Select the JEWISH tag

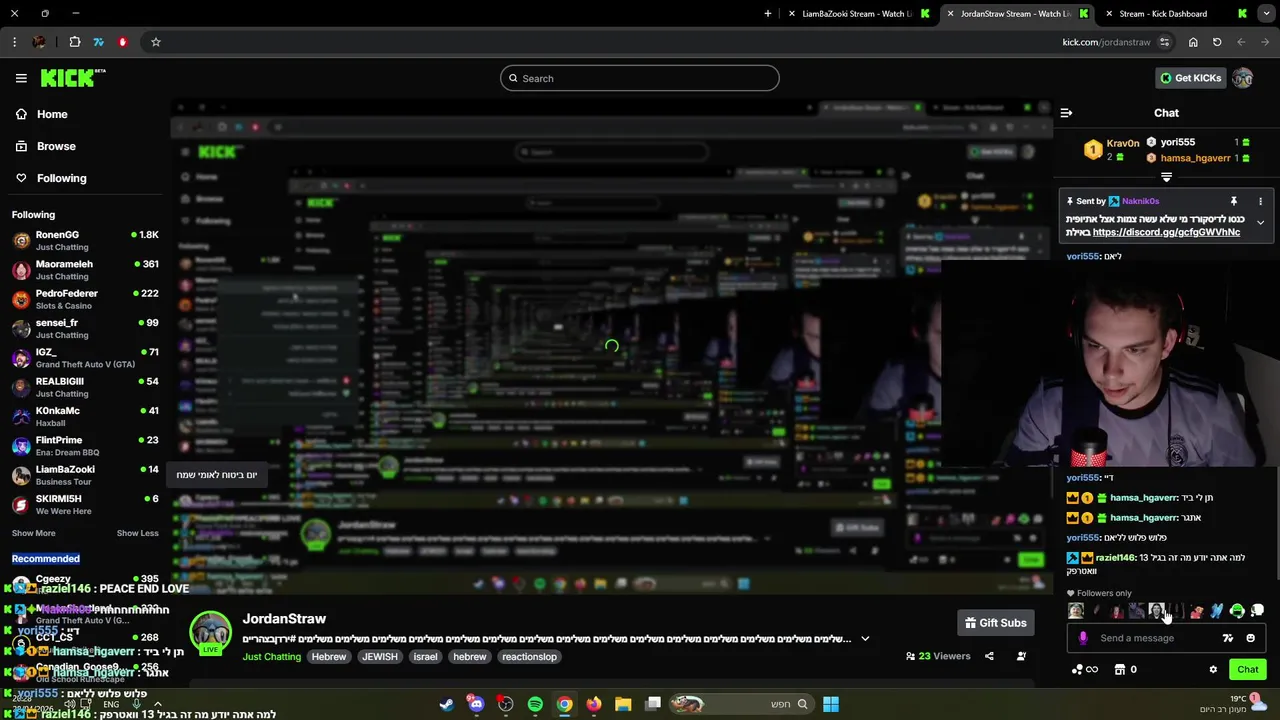[379, 657]
